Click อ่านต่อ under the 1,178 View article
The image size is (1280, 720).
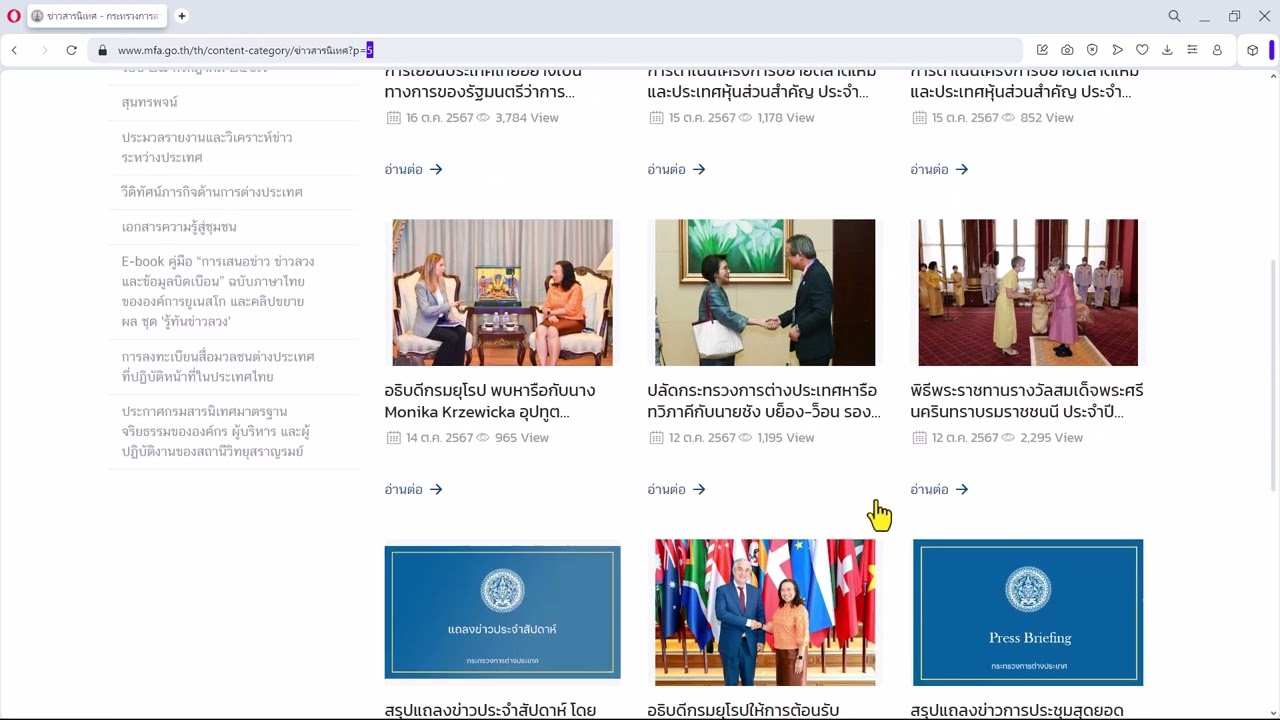point(676,169)
